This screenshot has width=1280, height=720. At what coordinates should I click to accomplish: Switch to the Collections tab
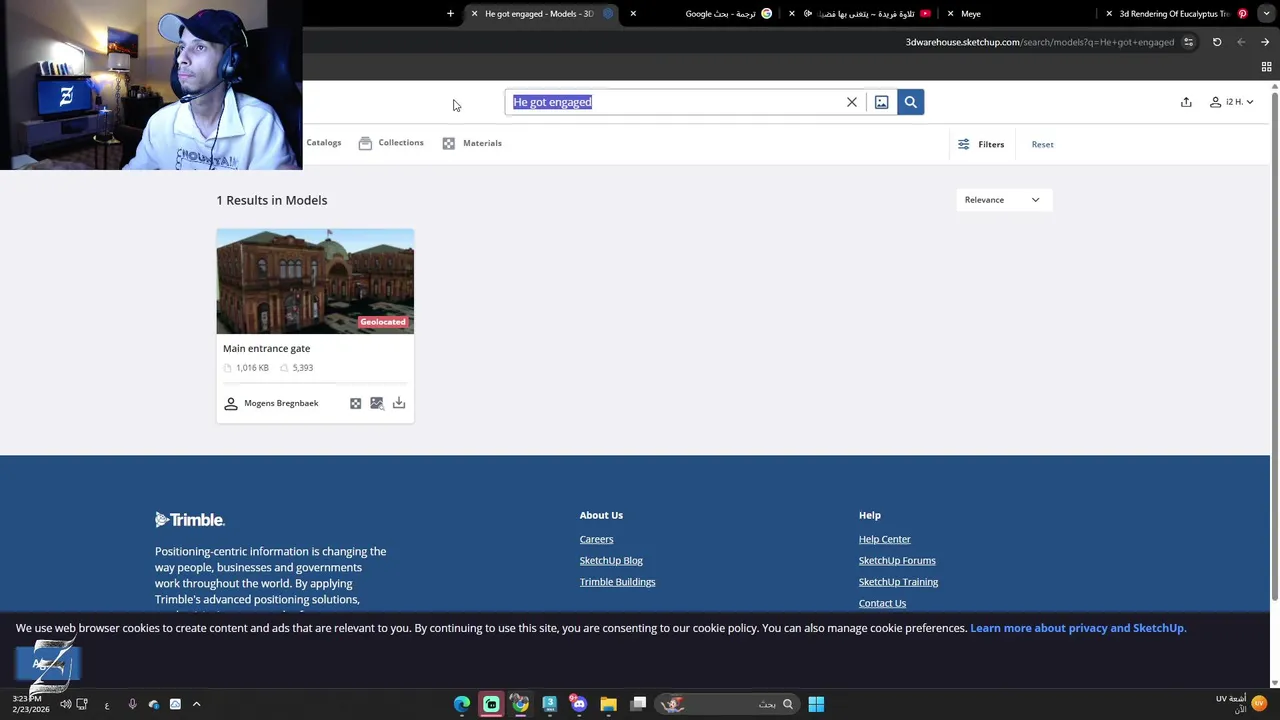391,143
